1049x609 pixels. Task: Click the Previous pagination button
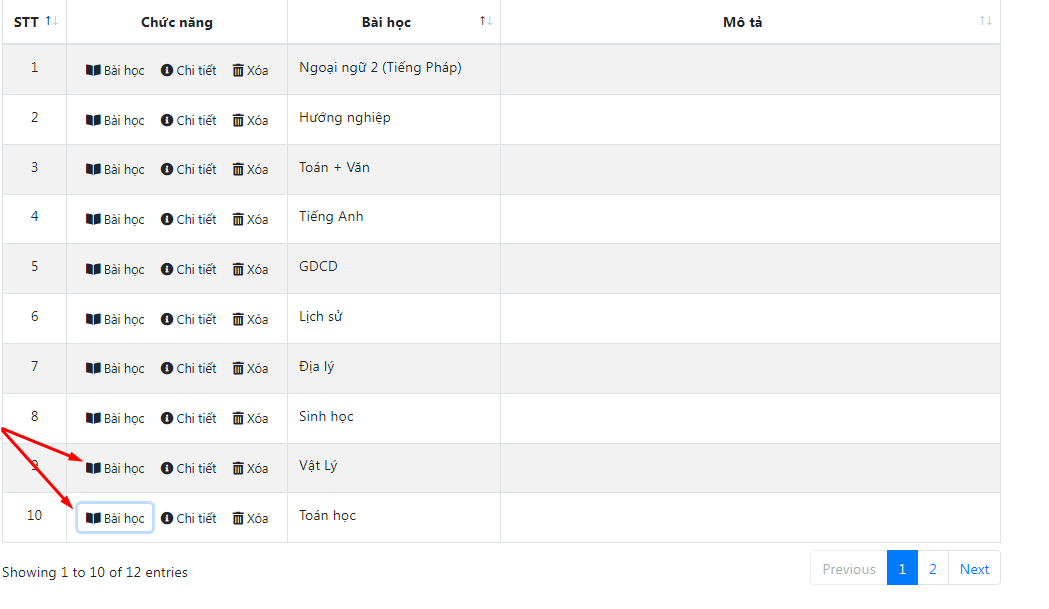849,569
